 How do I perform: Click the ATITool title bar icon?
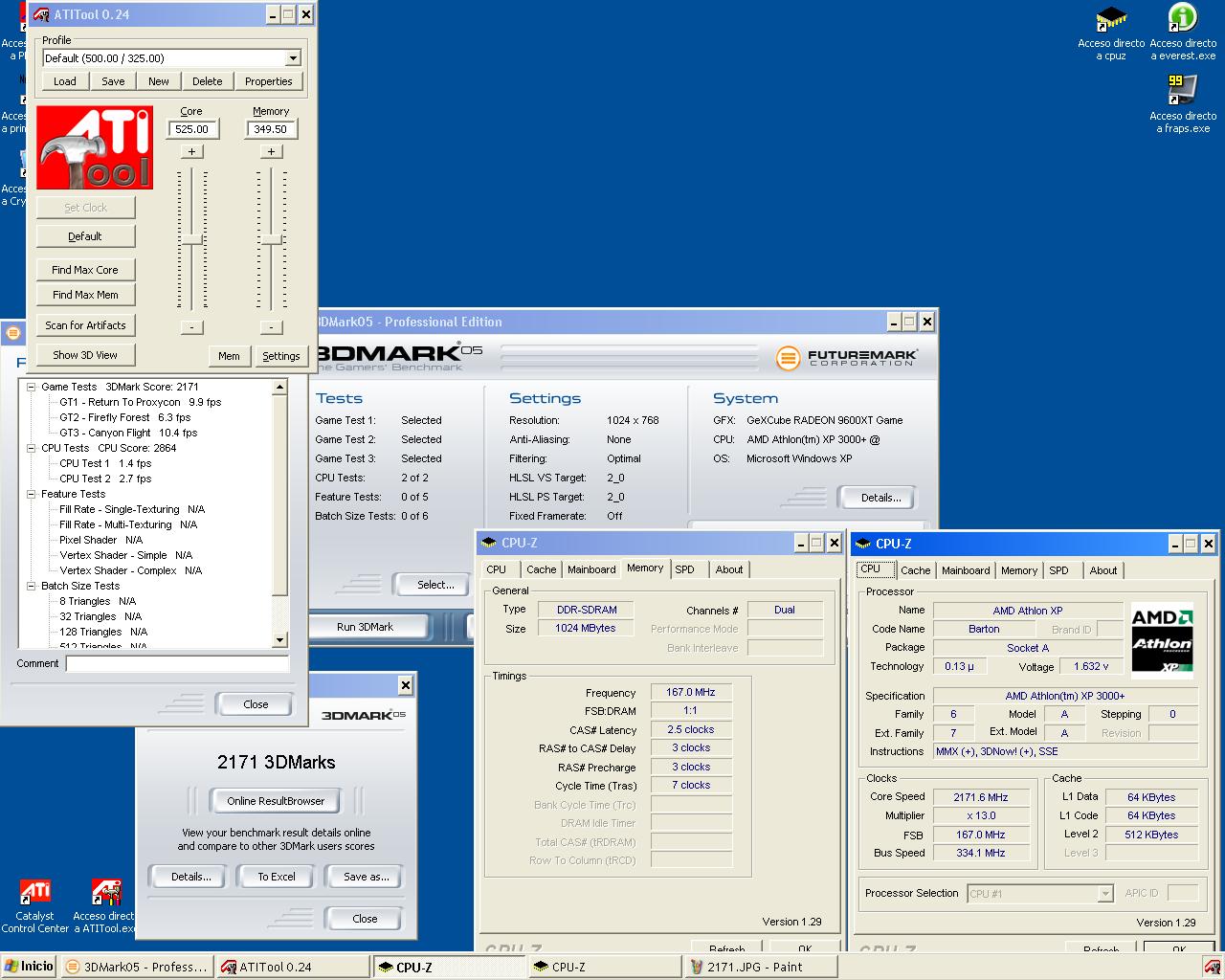click(41, 14)
